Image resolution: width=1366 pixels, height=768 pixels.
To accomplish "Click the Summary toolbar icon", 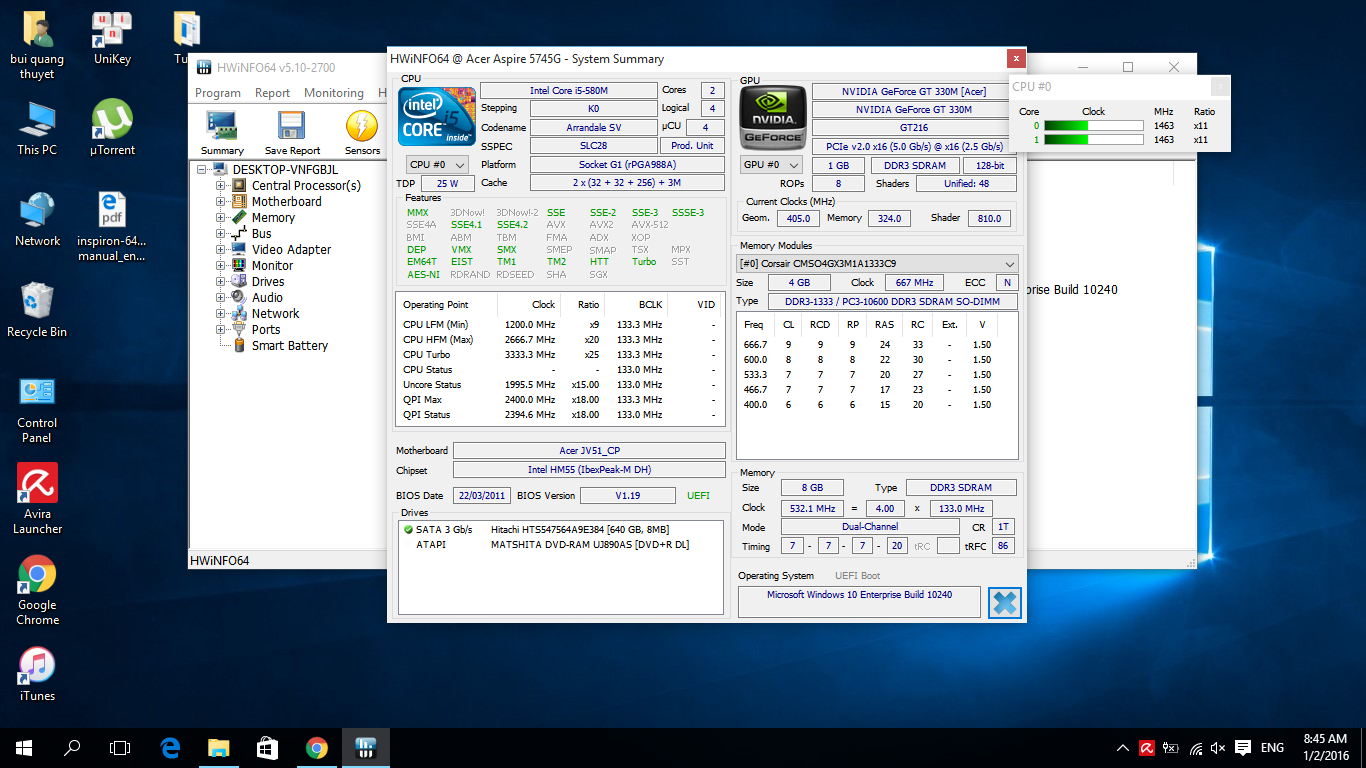I will click(x=222, y=132).
